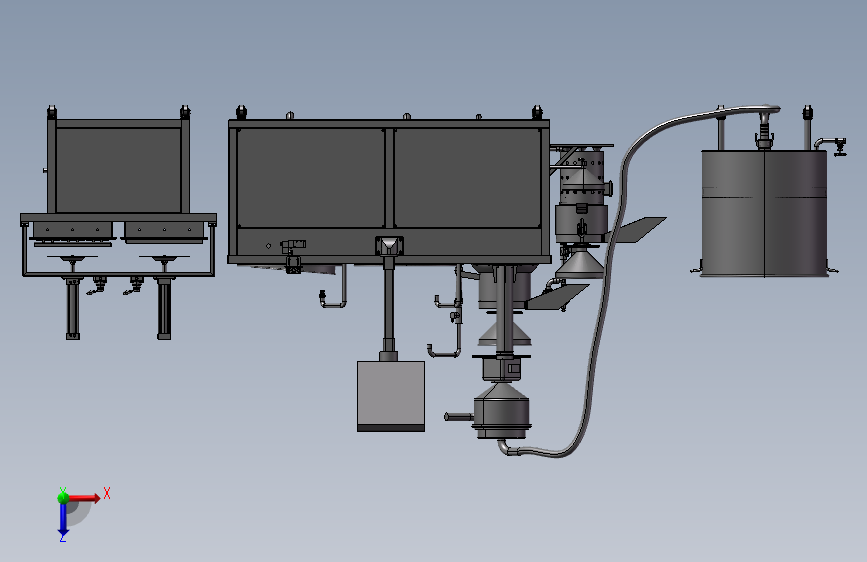867x562 pixels.
Task: Select the right support leg of the left assembly
Action: (164, 309)
